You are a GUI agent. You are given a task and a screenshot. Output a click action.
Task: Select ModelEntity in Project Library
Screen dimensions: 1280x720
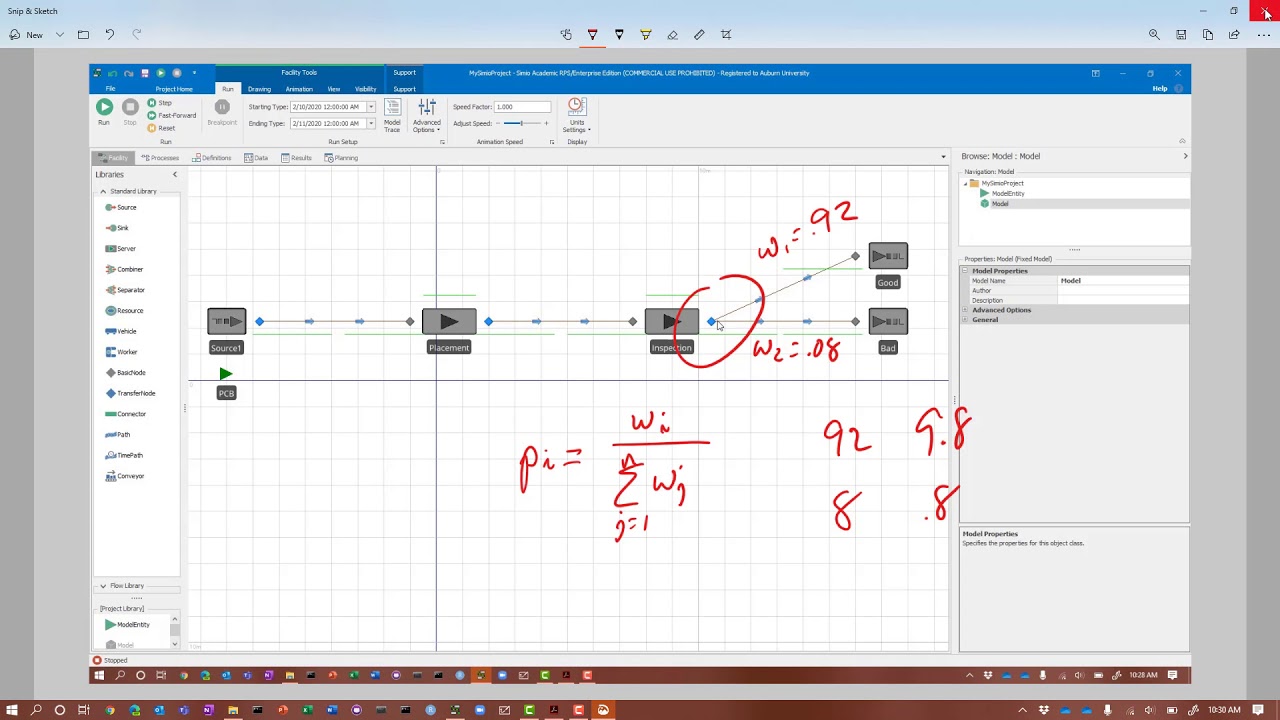point(127,625)
